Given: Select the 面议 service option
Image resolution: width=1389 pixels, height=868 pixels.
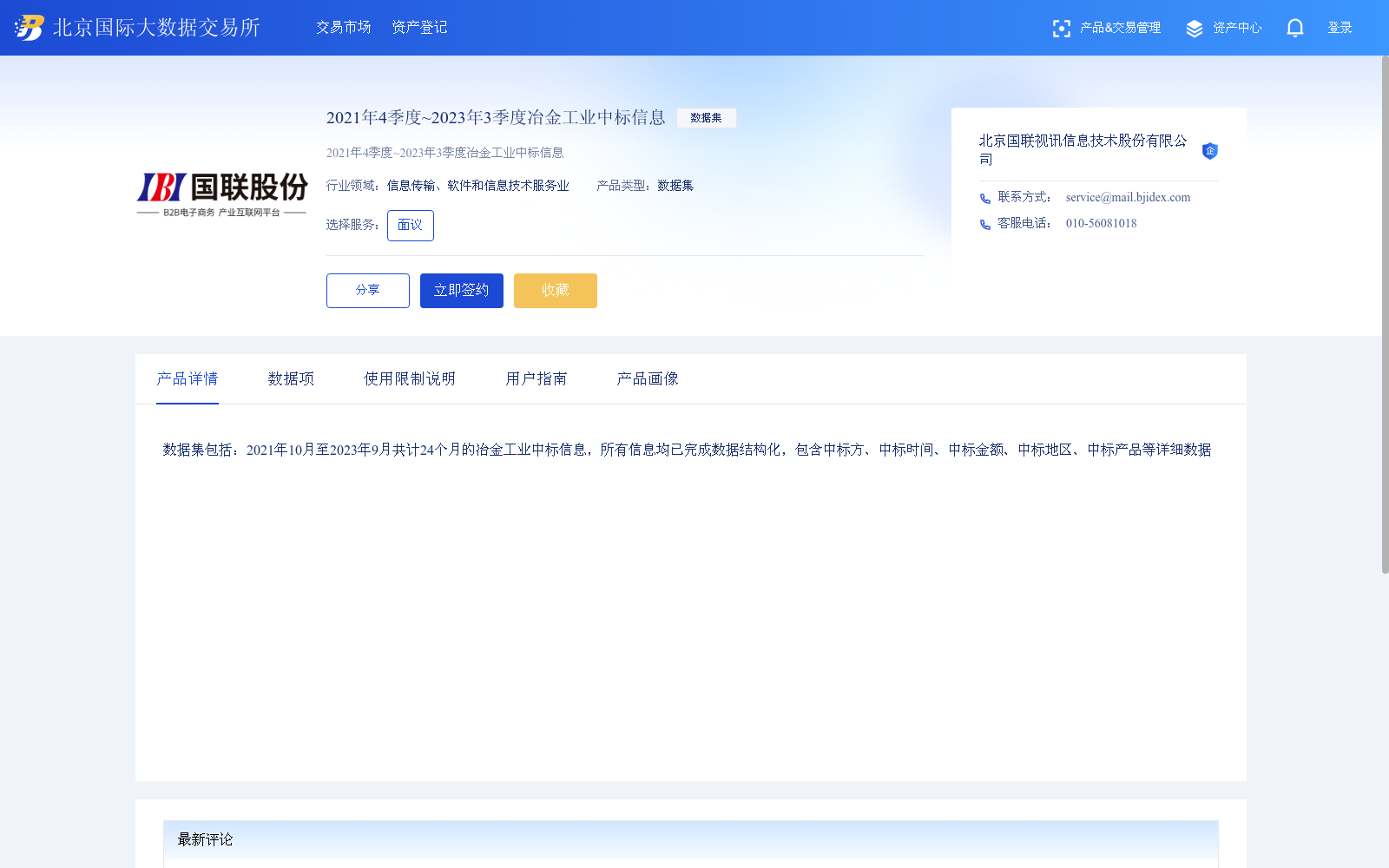Looking at the screenshot, I should click(411, 226).
